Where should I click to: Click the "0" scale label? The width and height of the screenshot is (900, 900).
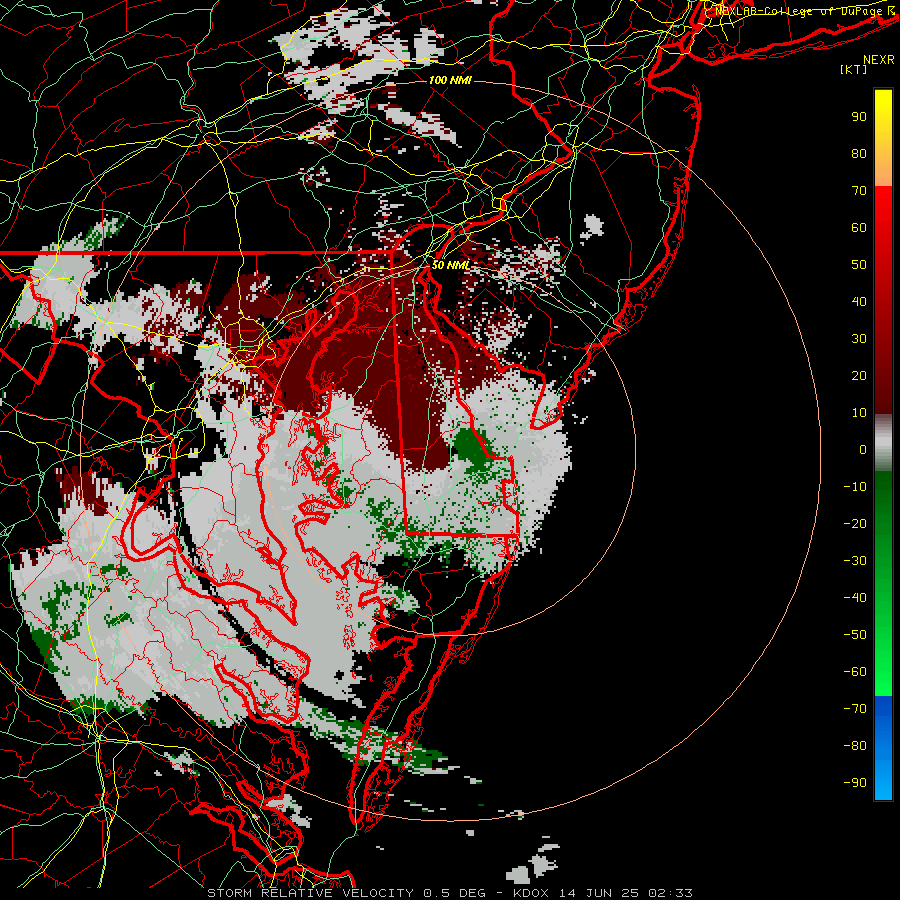pos(863,450)
